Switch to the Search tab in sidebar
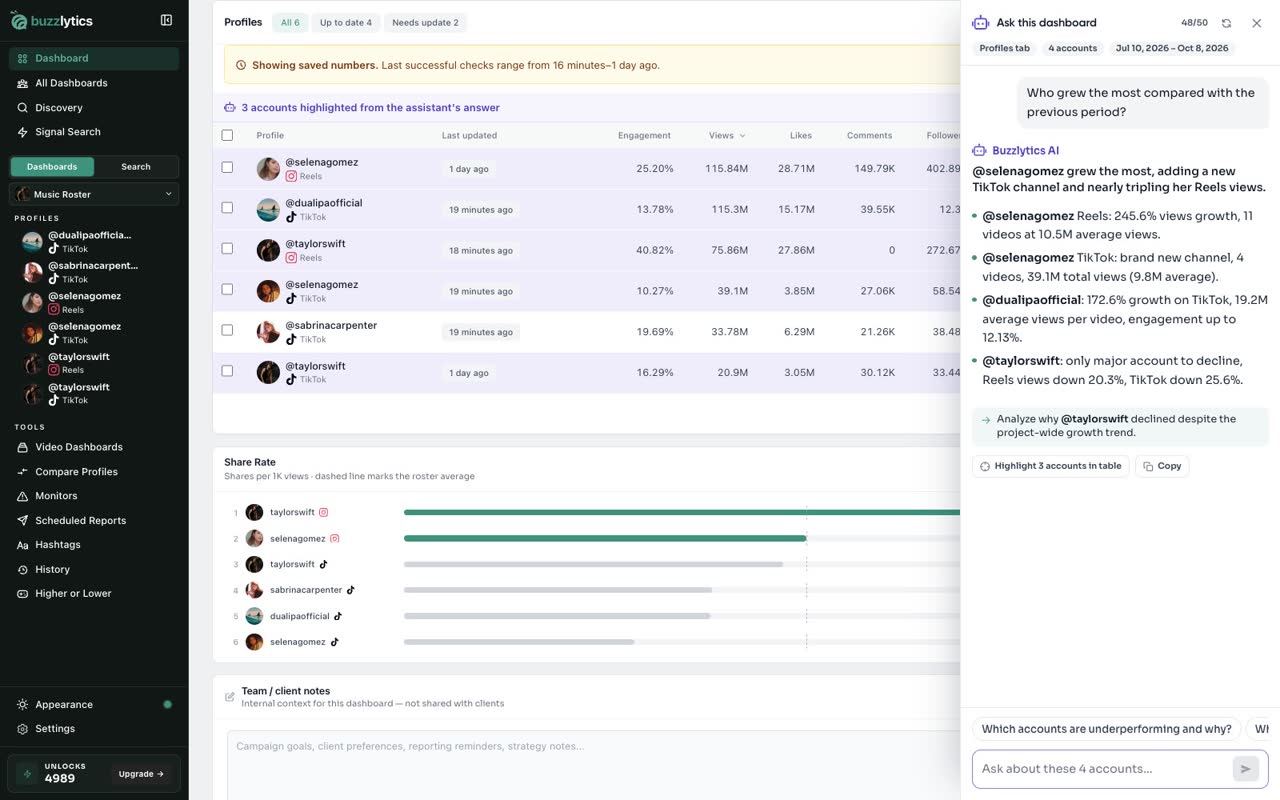This screenshot has width=1280, height=800. tap(136, 167)
